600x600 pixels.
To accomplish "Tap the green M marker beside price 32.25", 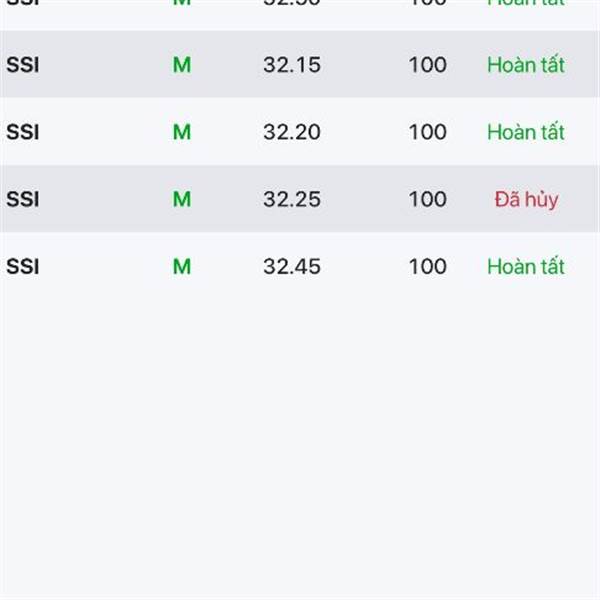I will (x=181, y=199).
